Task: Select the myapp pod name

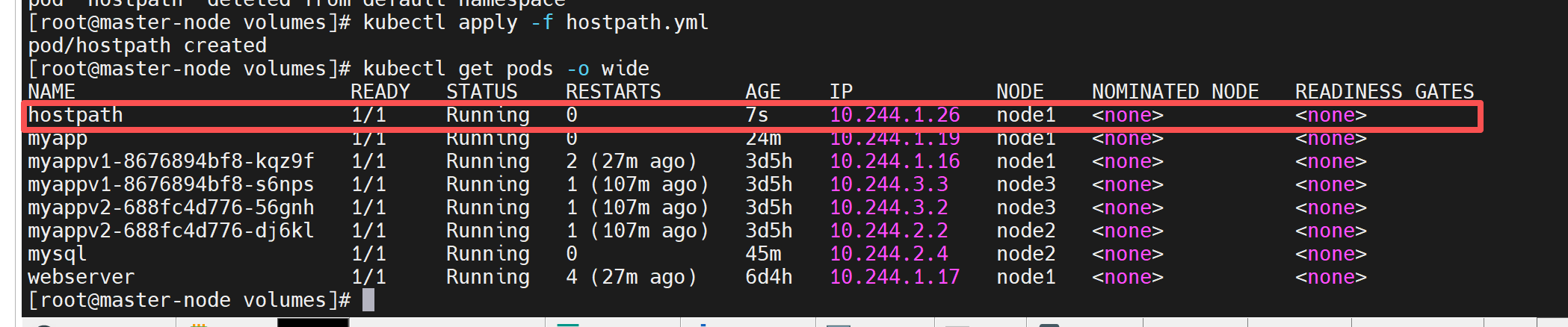Action: (x=58, y=140)
